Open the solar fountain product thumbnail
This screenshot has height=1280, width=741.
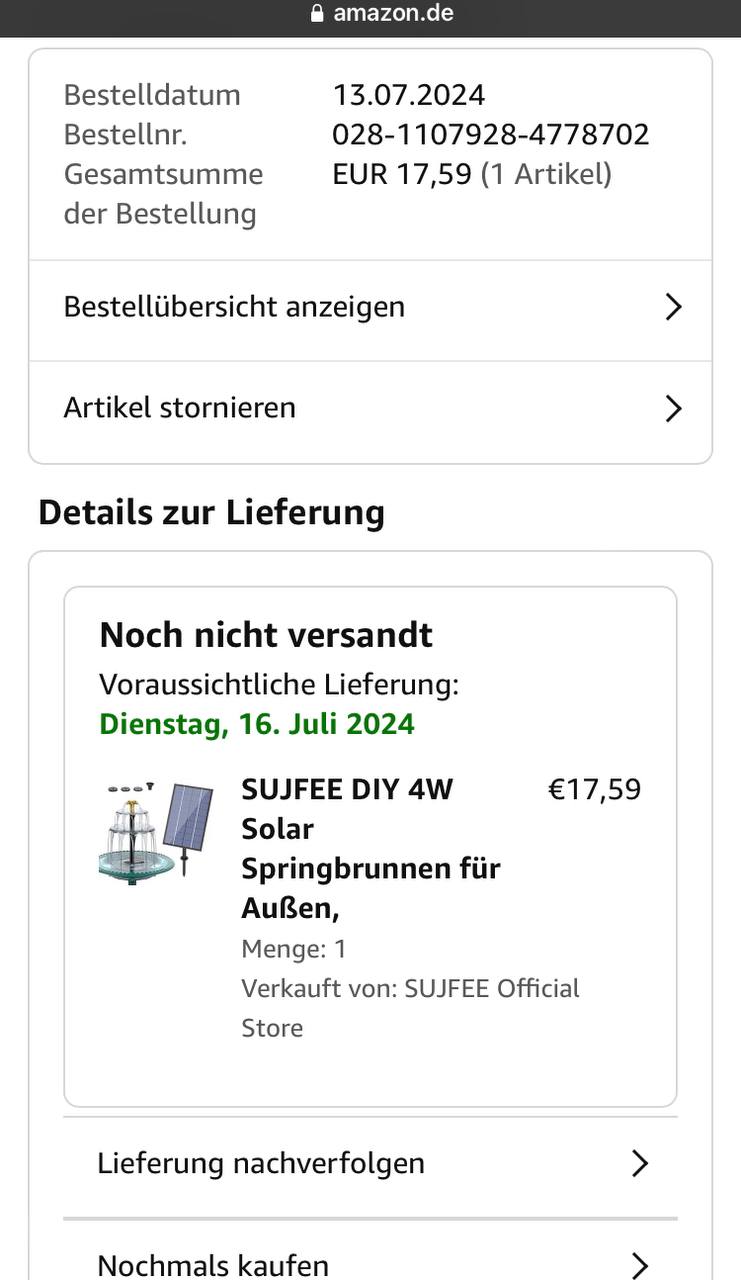coord(156,832)
